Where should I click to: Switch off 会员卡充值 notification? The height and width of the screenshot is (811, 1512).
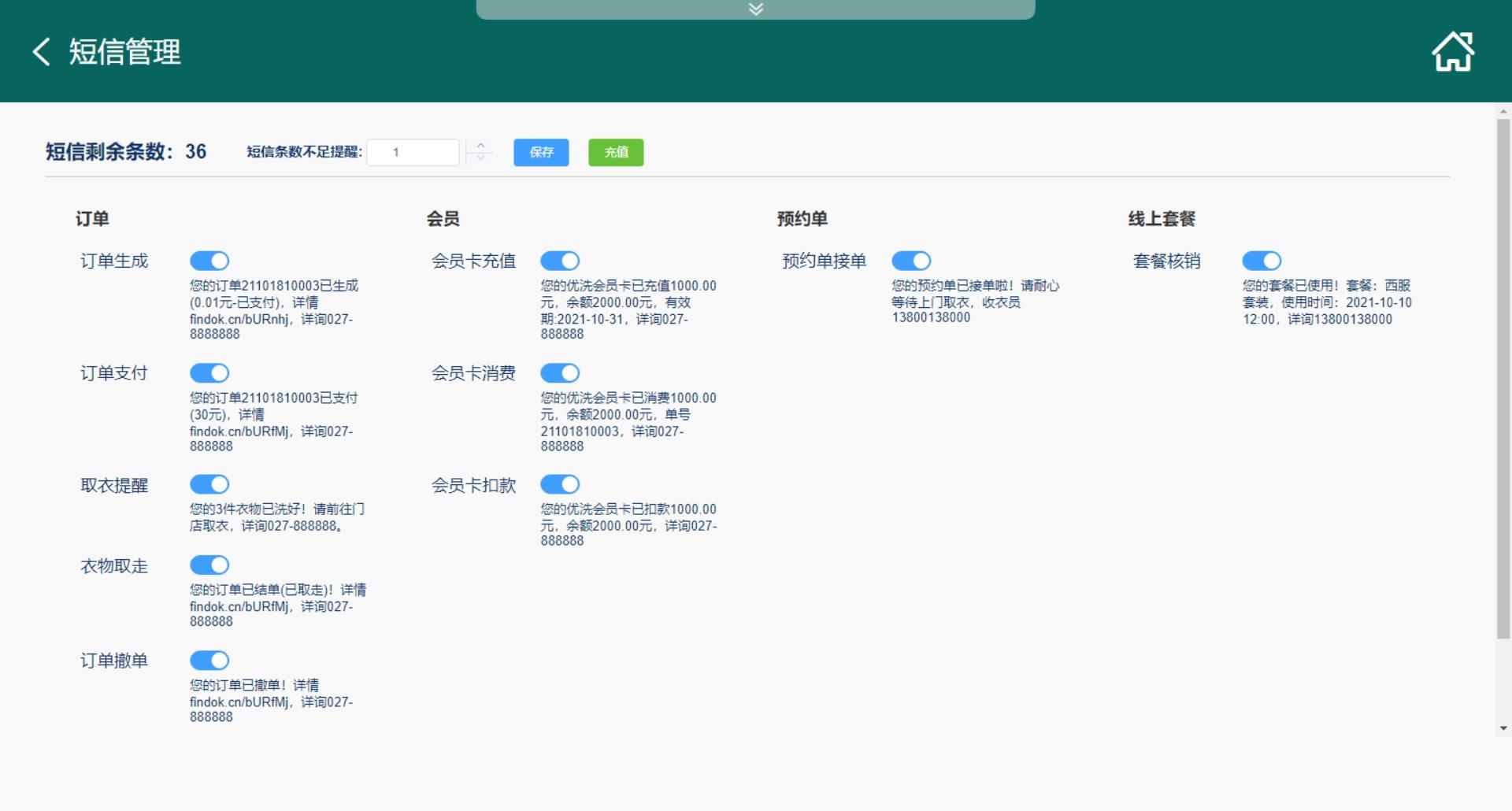point(560,261)
